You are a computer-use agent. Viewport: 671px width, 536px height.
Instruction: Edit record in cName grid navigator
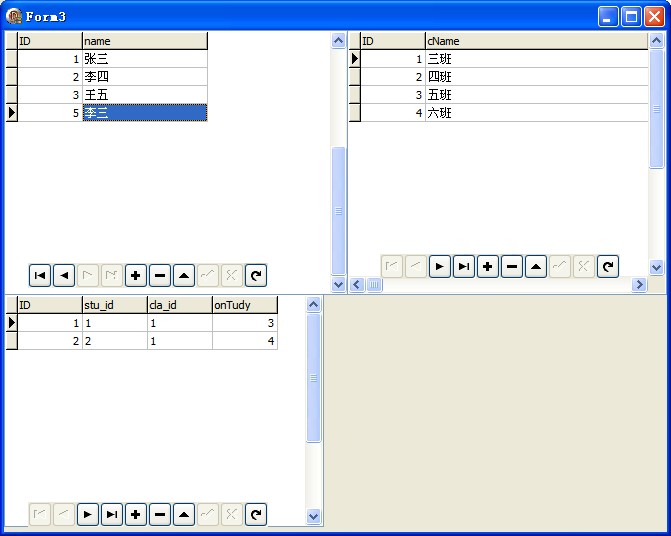pyautogui.click(x=536, y=267)
